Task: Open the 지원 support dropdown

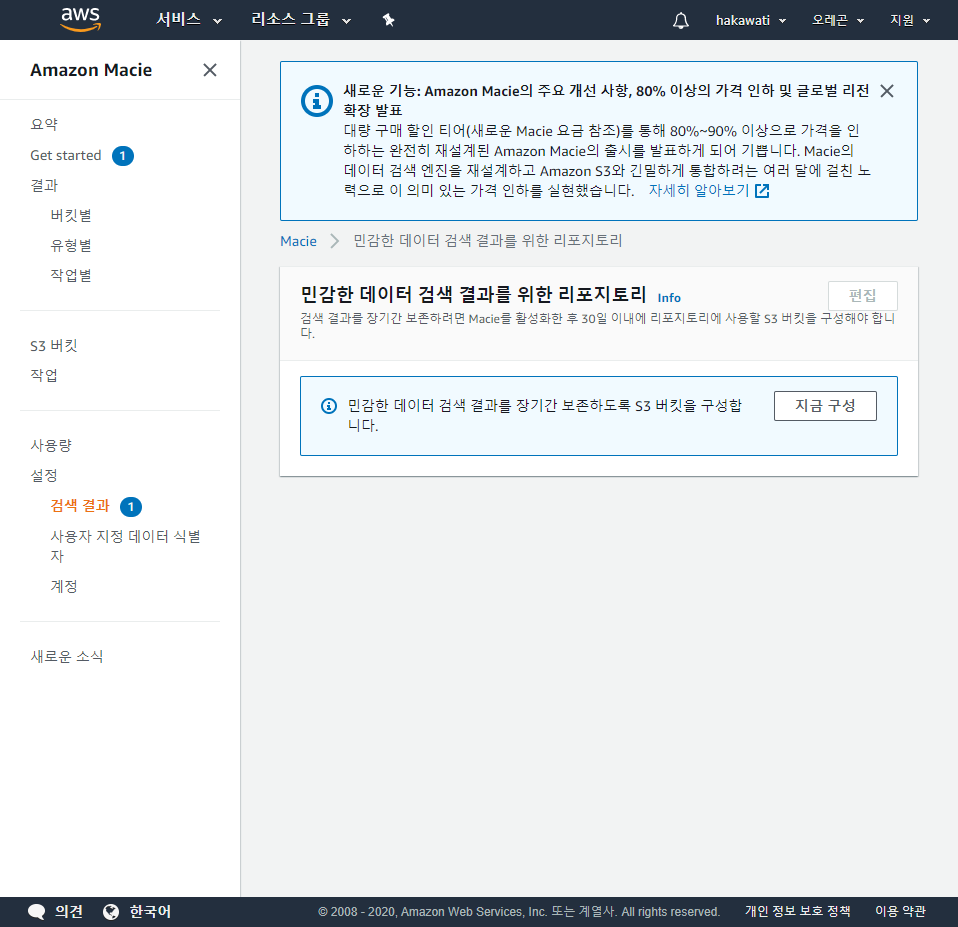Action: click(910, 21)
